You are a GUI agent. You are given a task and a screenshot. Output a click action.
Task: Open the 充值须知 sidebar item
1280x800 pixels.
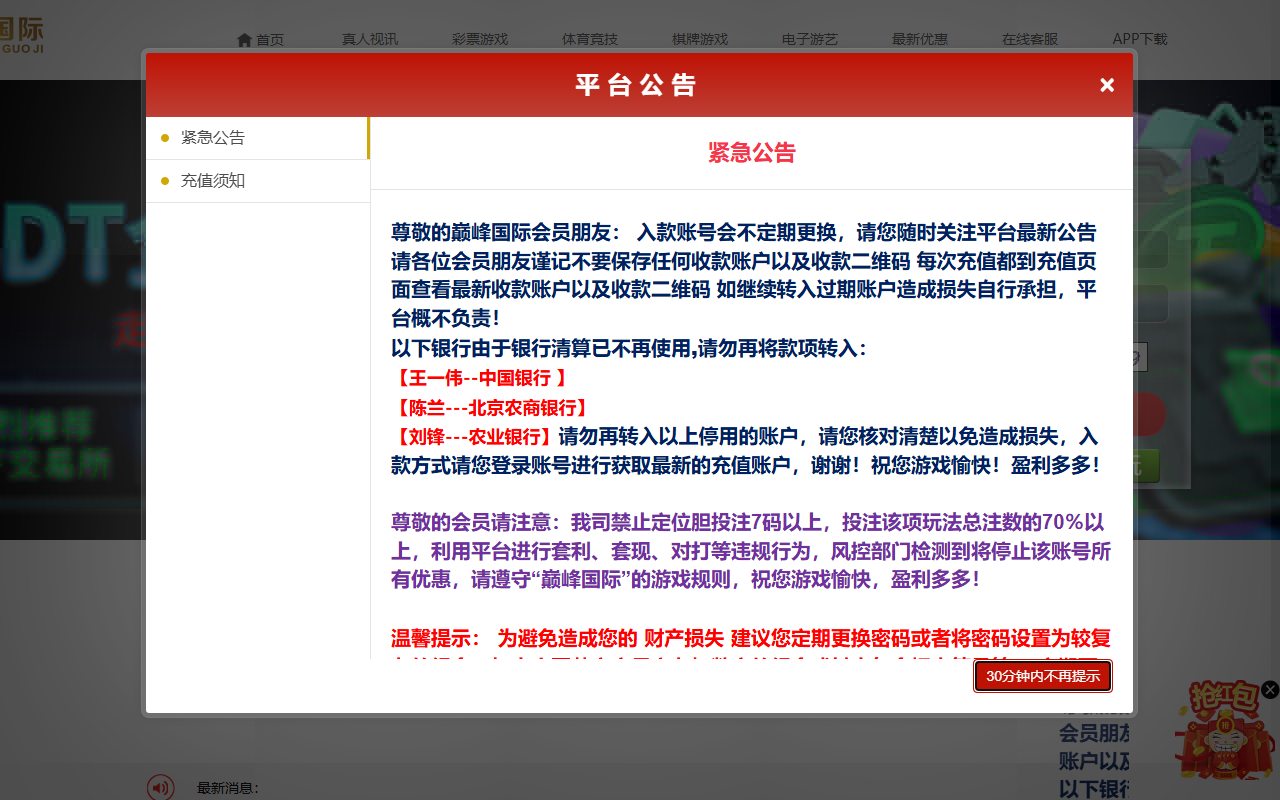coord(258,181)
